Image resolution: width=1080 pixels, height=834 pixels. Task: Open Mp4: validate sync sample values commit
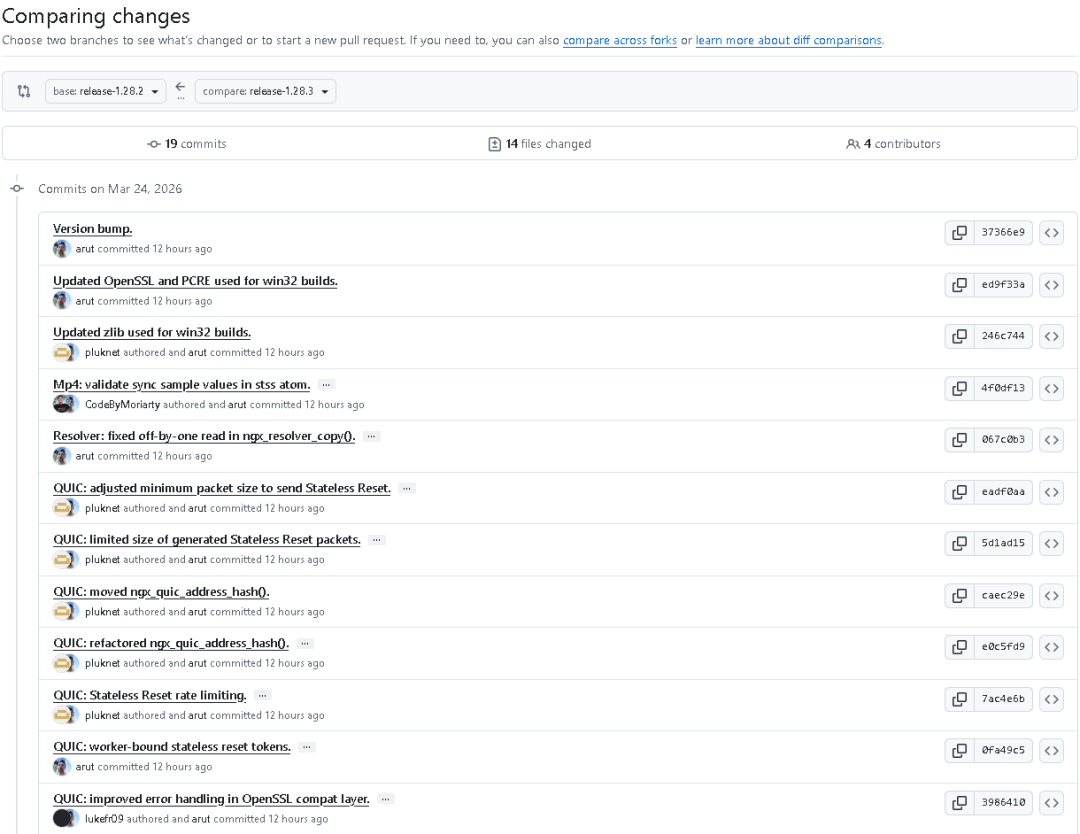[181, 384]
